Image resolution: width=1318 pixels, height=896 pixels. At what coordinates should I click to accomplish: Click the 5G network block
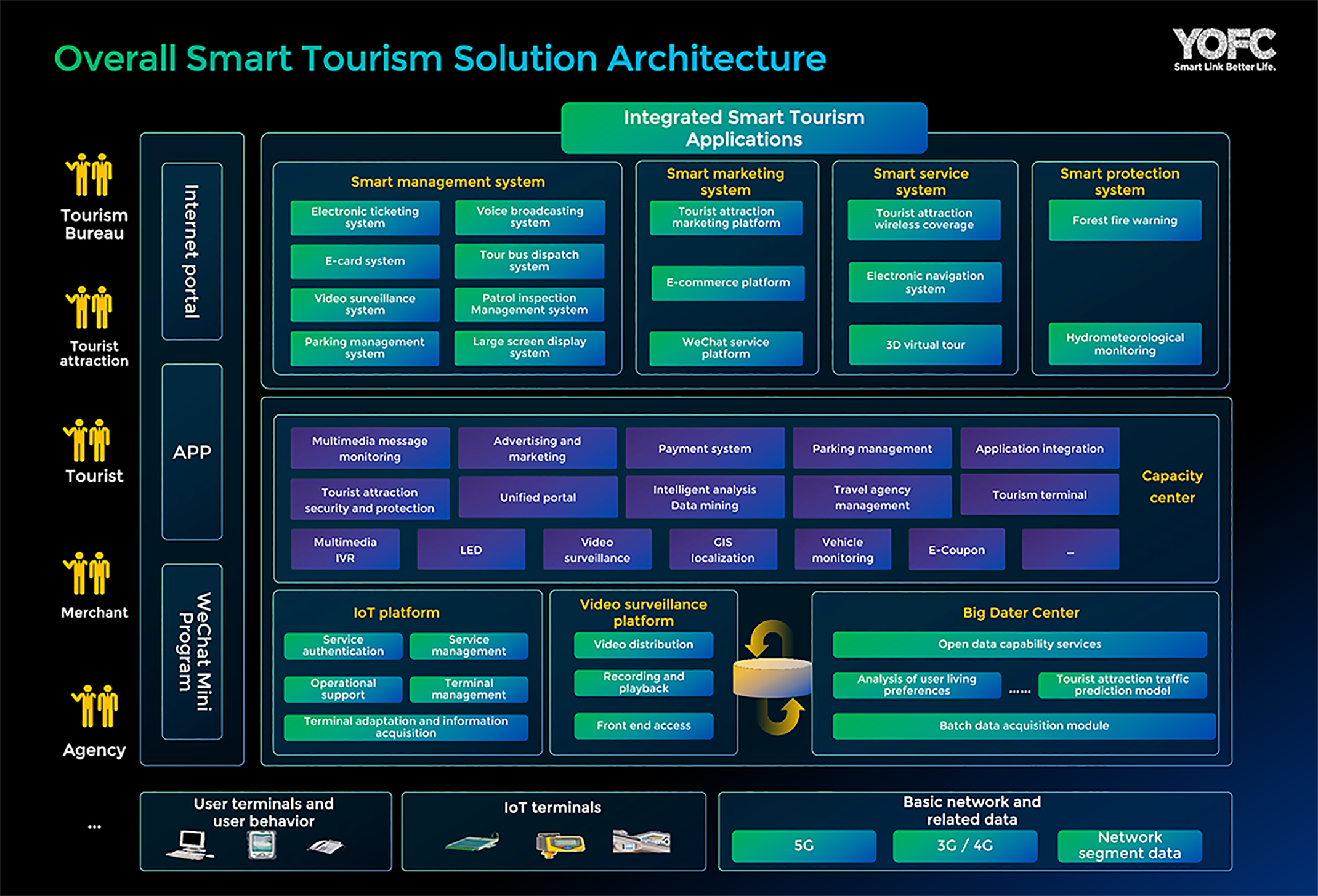804,846
